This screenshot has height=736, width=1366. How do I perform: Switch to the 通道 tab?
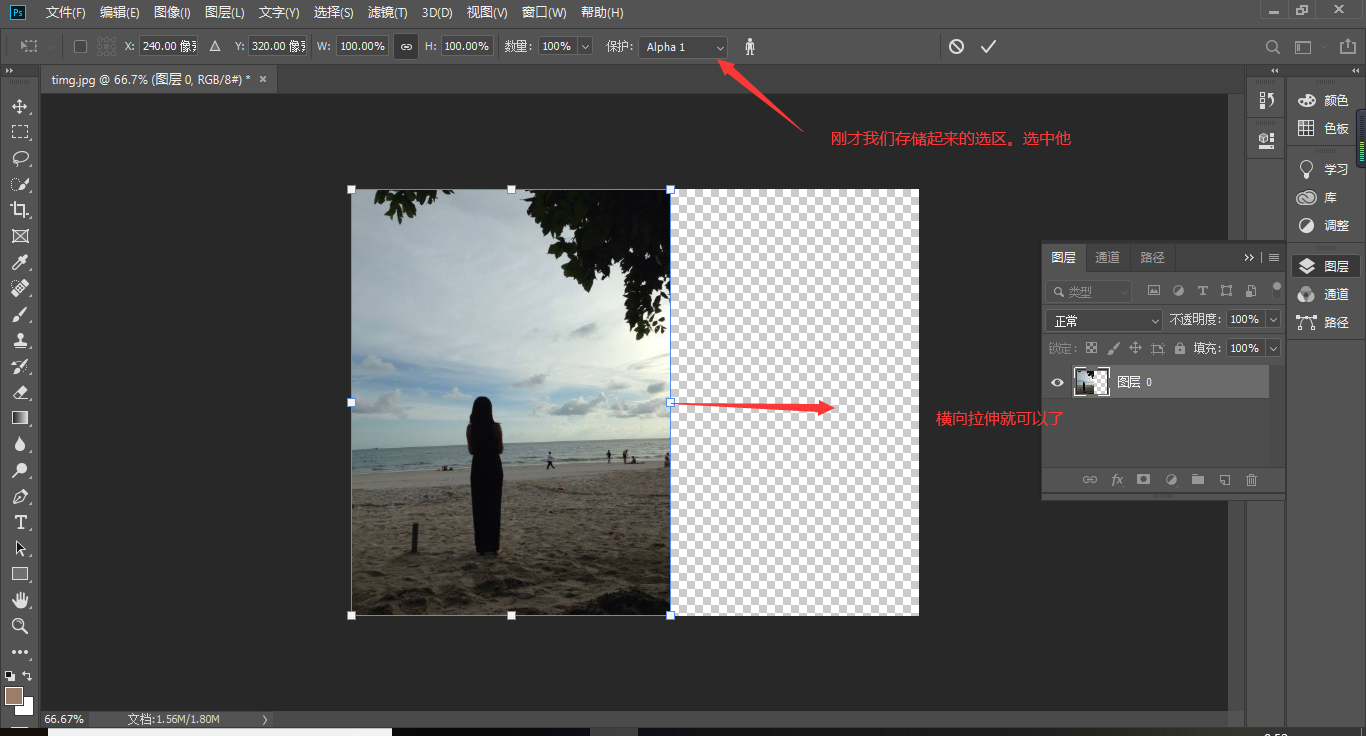point(1107,258)
